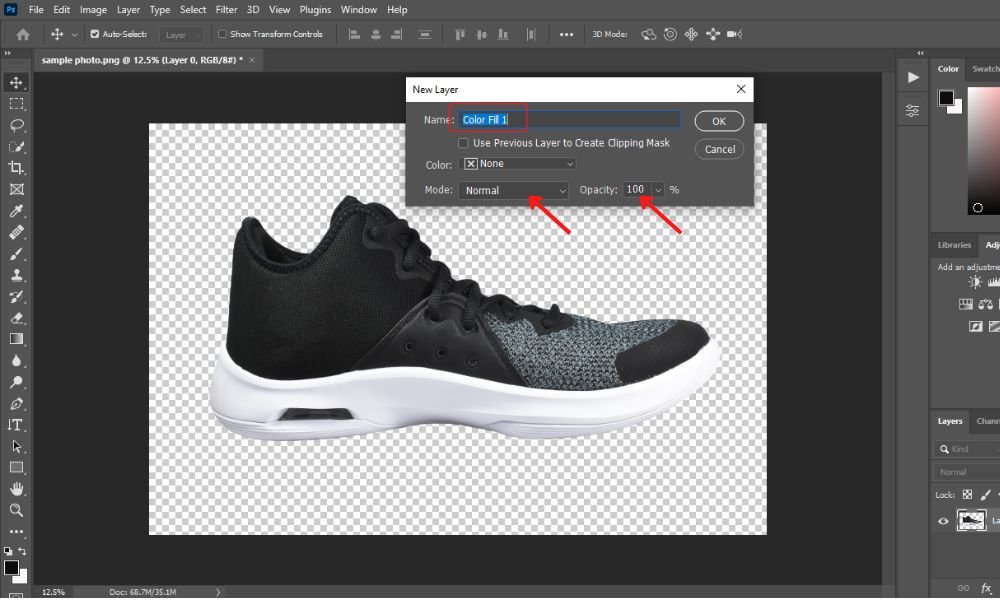This screenshot has height=600, width=1000.
Task: Select the Blur tool
Action: (x=16, y=361)
